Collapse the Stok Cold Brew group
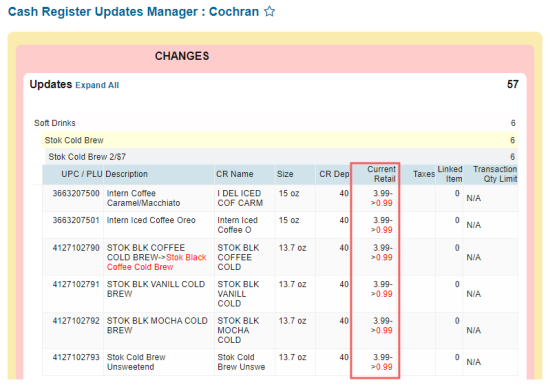 click(280, 140)
